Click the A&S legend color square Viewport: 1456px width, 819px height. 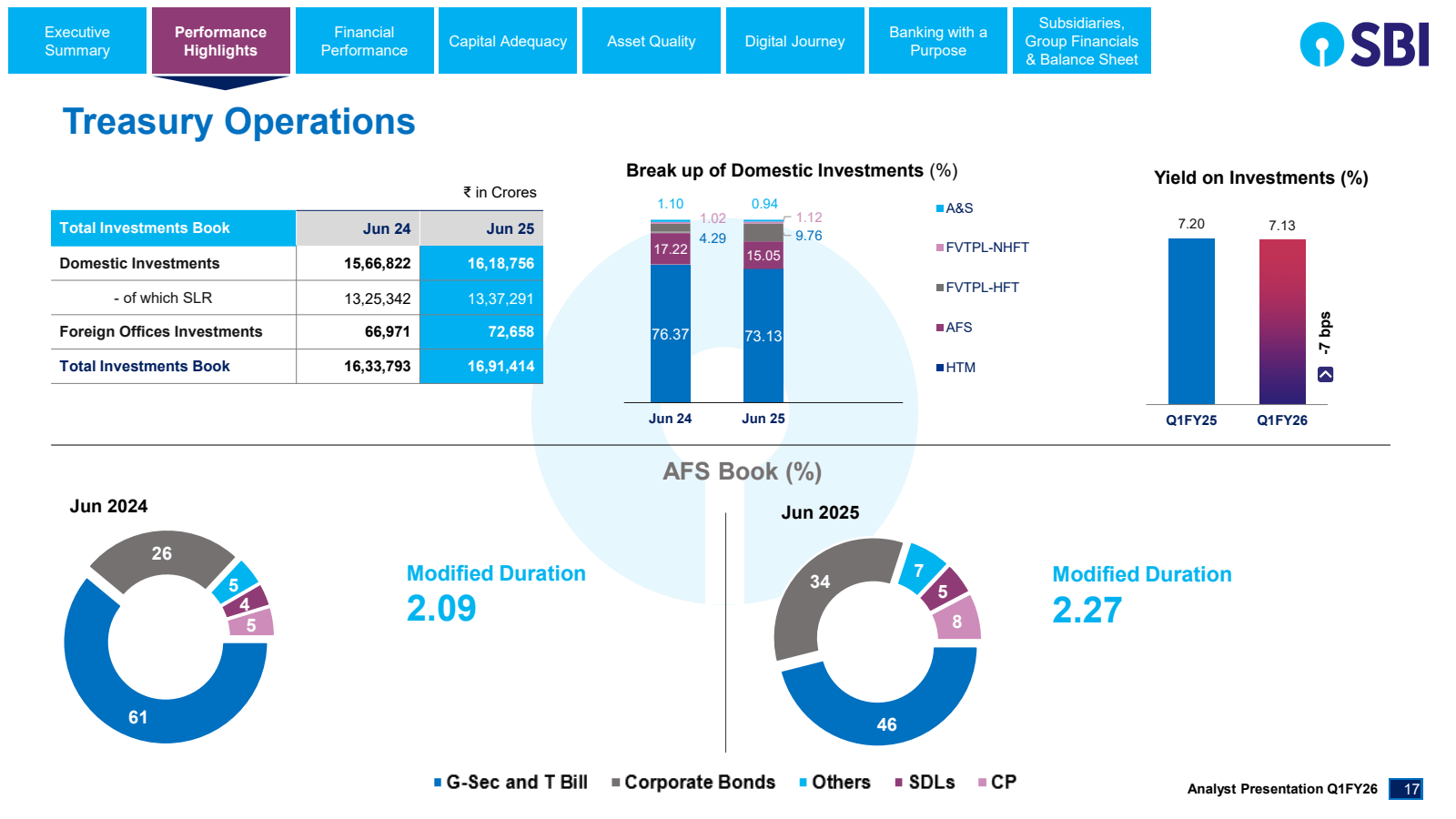940,208
